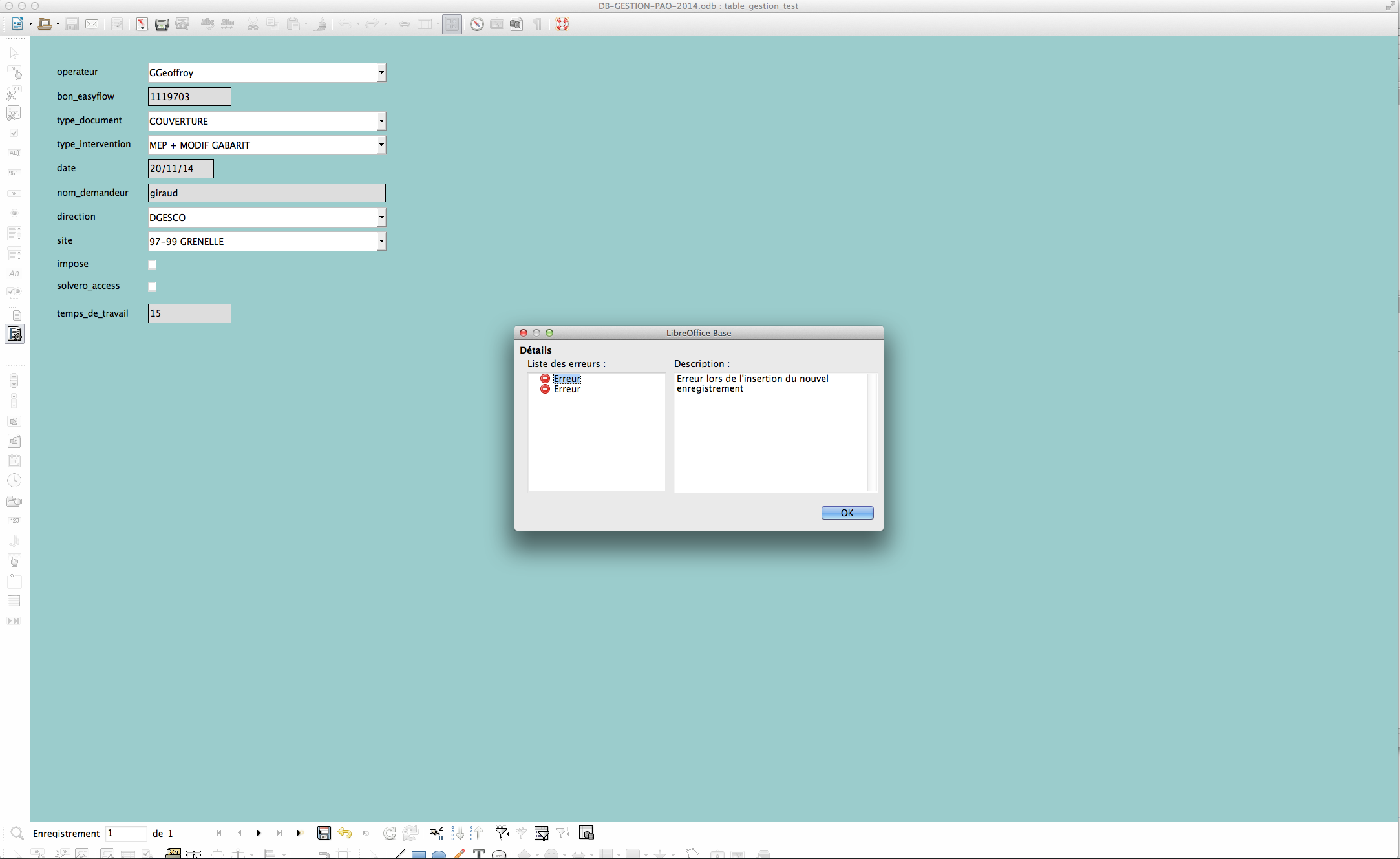Select the Text T tool in drawing bar
The height and width of the screenshot is (859, 1400).
(x=479, y=854)
